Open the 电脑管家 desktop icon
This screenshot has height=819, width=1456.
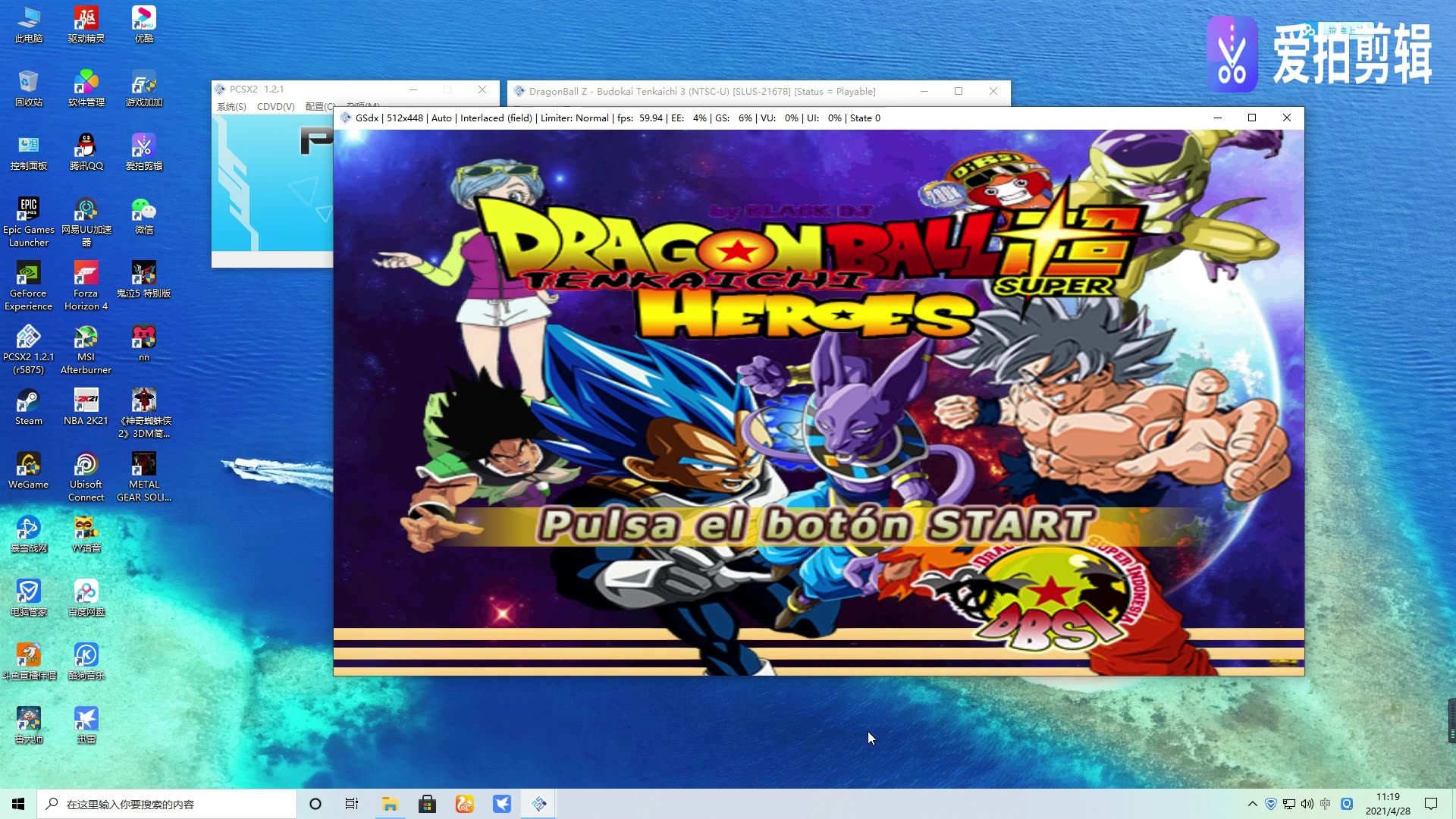29,598
